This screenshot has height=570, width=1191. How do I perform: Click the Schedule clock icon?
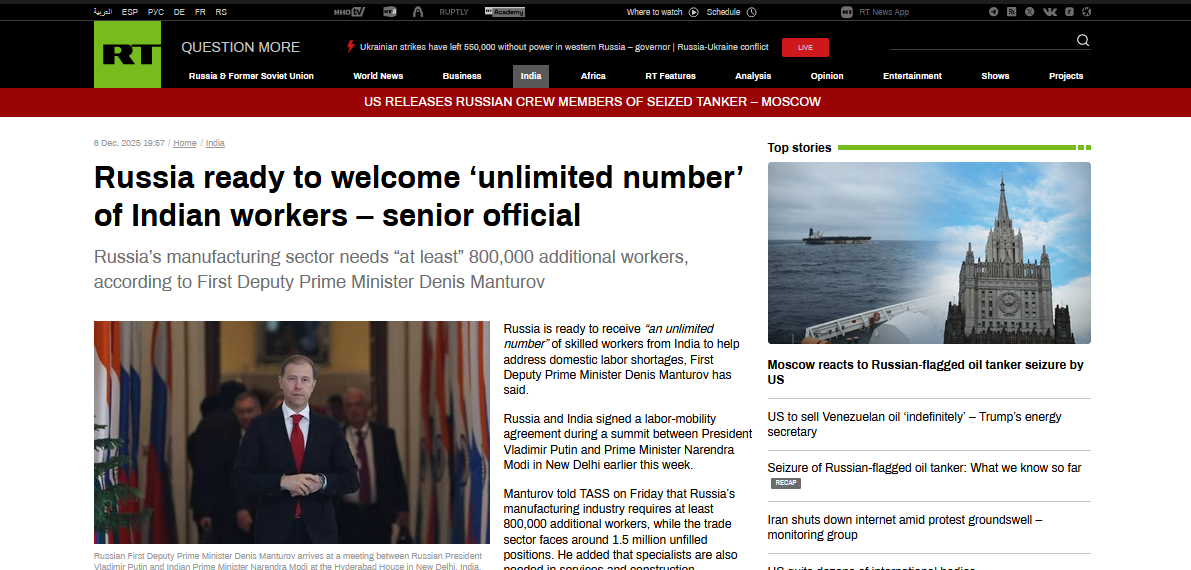click(752, 11)
